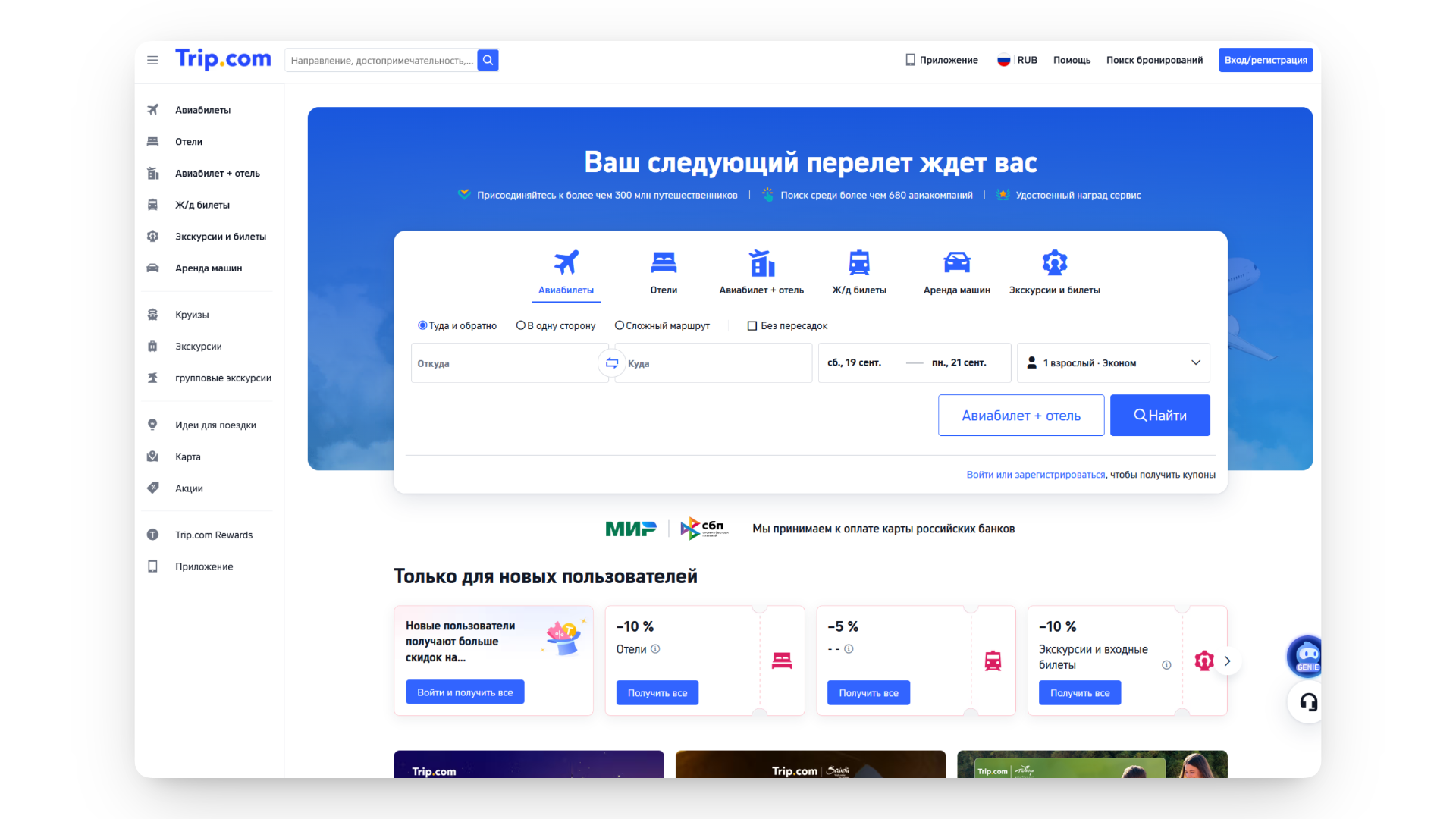1456x819 pixels.
Task: Click the Найти search button
Action: [1160, 416]
